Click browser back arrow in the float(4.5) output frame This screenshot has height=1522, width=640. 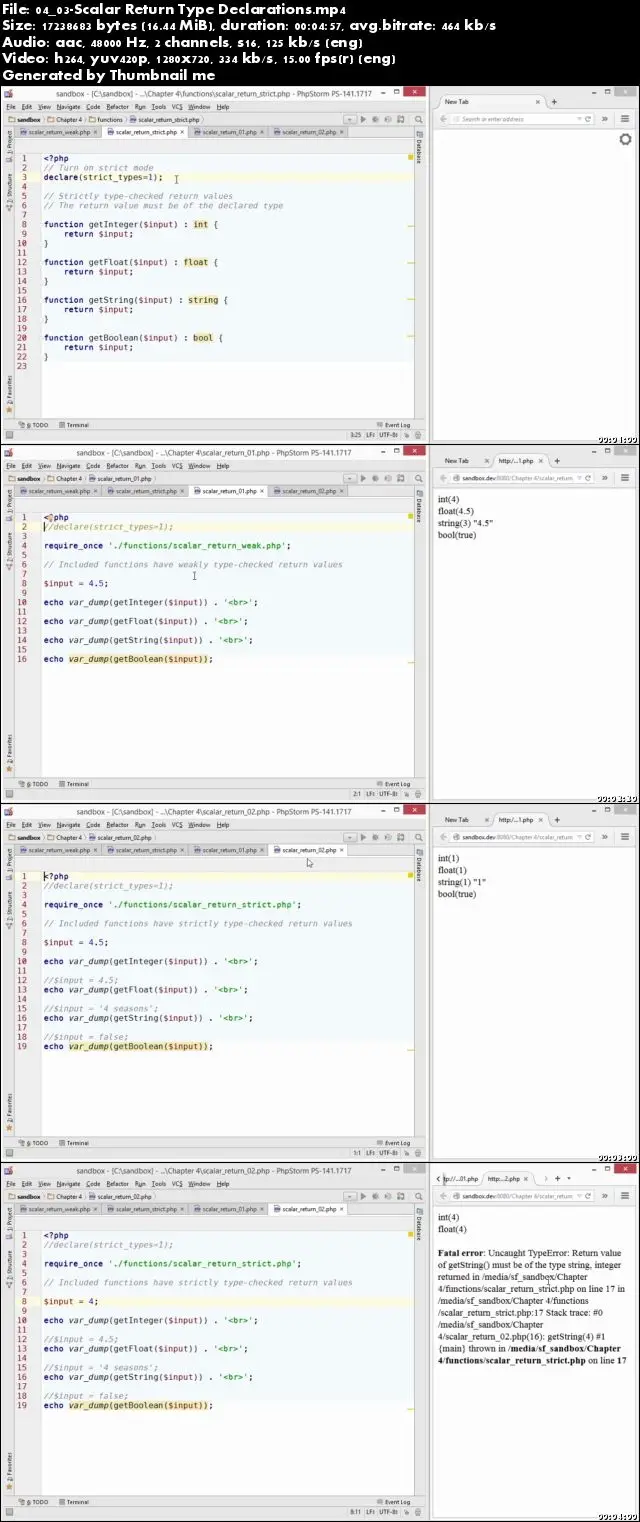click(443, 478)
